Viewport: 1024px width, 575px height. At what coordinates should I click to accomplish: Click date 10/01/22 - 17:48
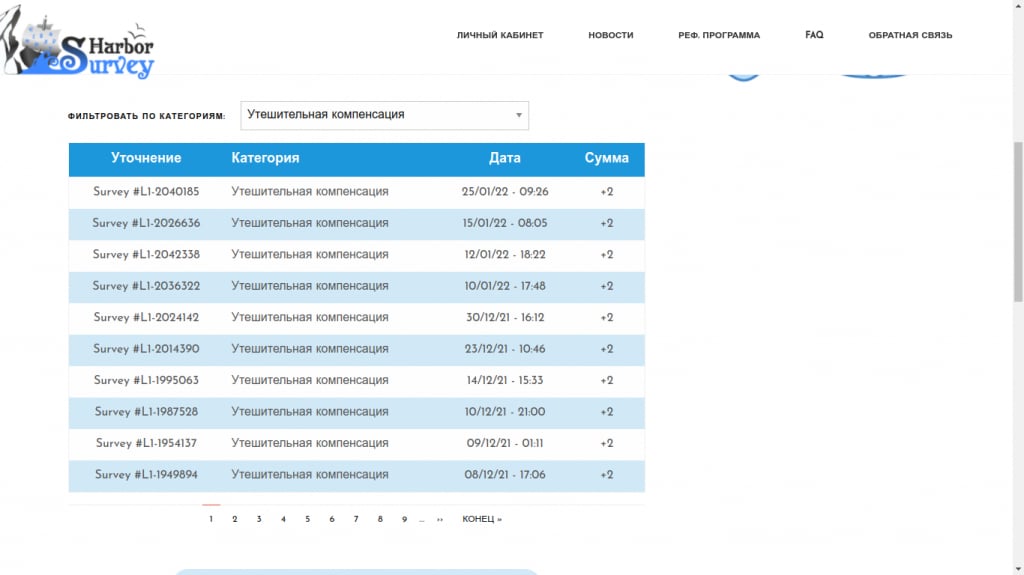(505, 286)
